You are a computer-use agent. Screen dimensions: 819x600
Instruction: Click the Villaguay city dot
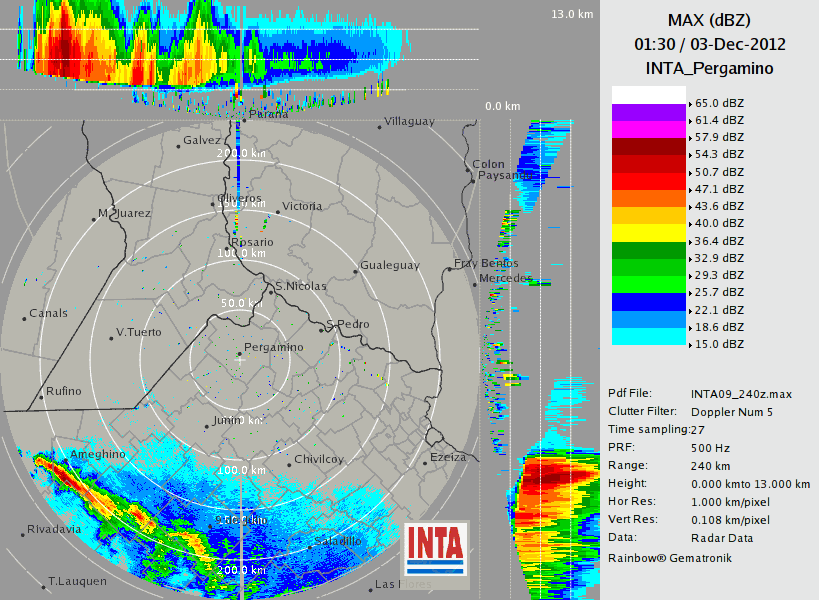tap(380, 127)
